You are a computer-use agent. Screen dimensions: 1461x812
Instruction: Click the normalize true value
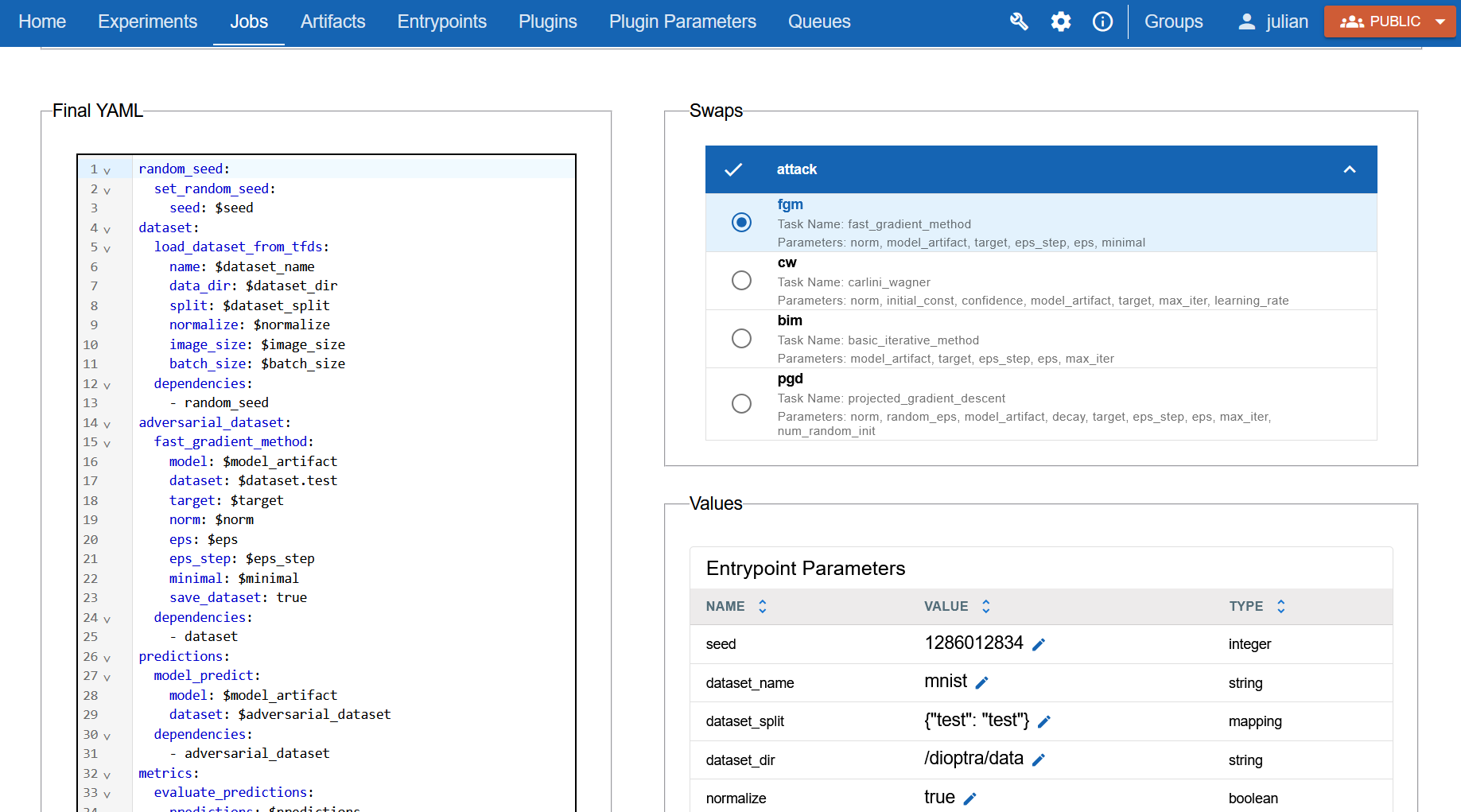pos(939,797)
